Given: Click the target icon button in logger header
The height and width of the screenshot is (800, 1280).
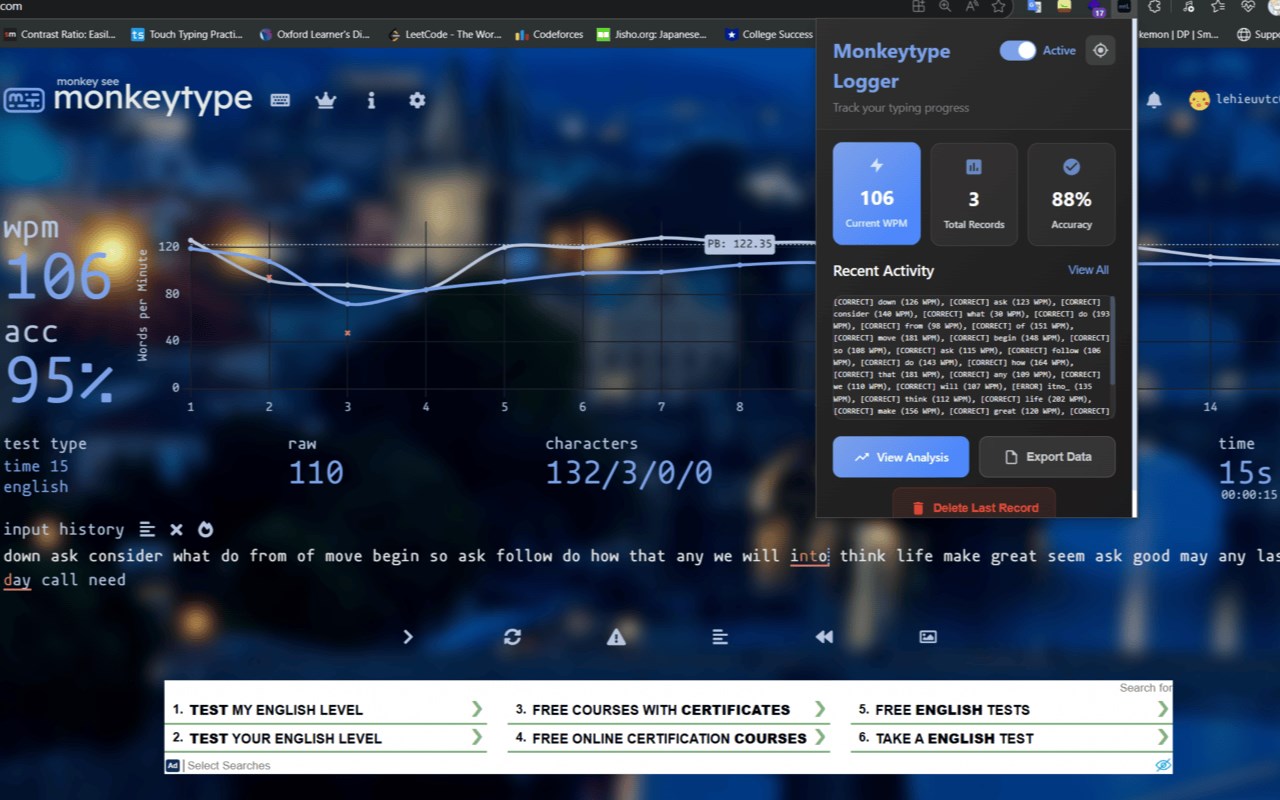Looking at the screenshot, I should pyautogui.click(x=1100, y=50).
